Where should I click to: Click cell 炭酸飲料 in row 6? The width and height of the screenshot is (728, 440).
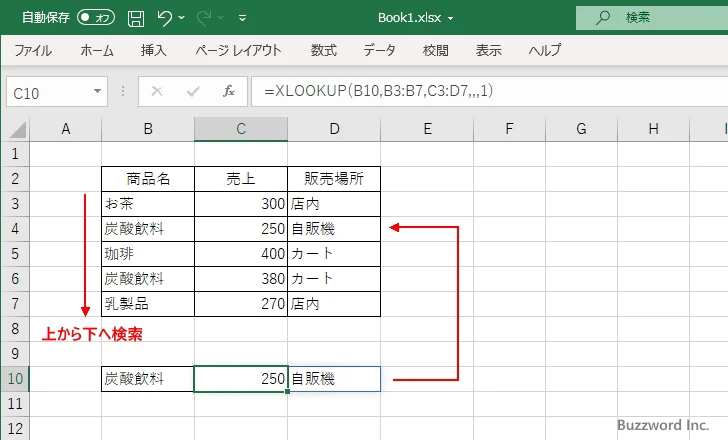click(x=148, y=278)
